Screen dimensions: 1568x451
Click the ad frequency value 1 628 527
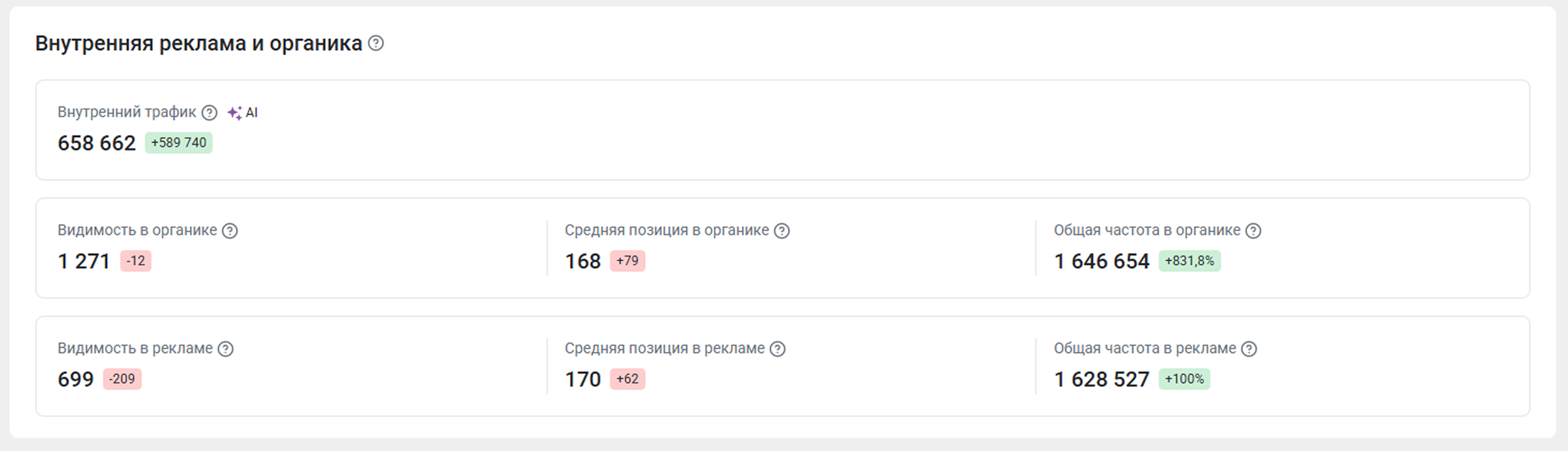click(x=1102, y=379)
